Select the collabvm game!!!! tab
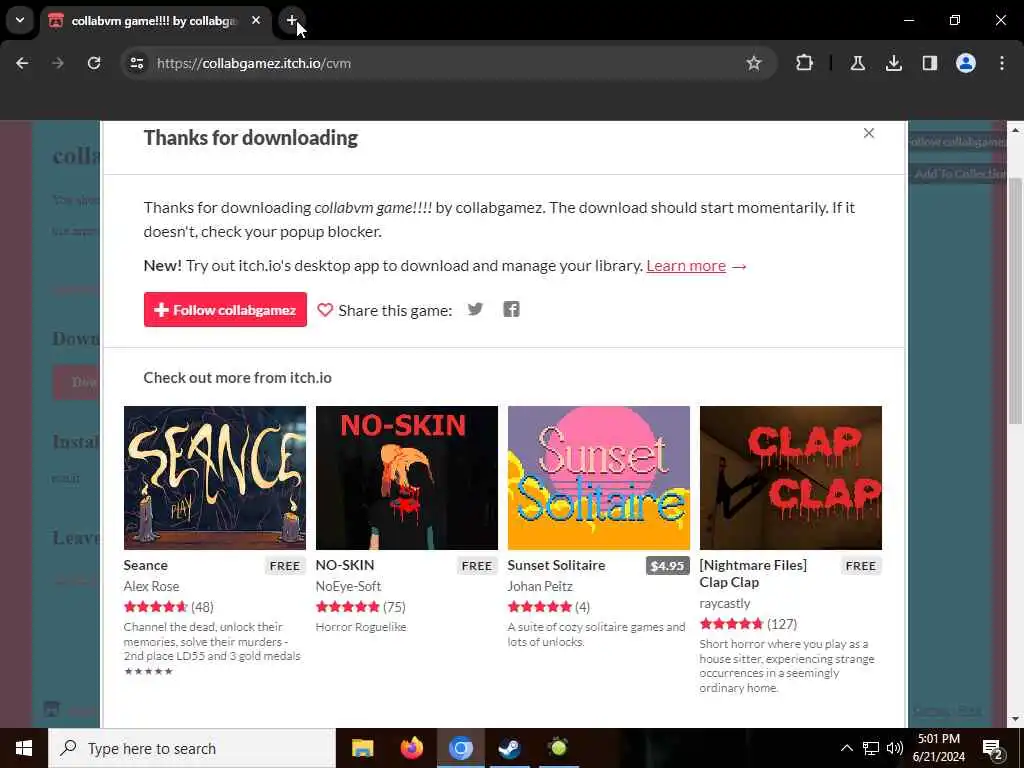Viewport: 1024px width, 768px height. pos(155,21)
